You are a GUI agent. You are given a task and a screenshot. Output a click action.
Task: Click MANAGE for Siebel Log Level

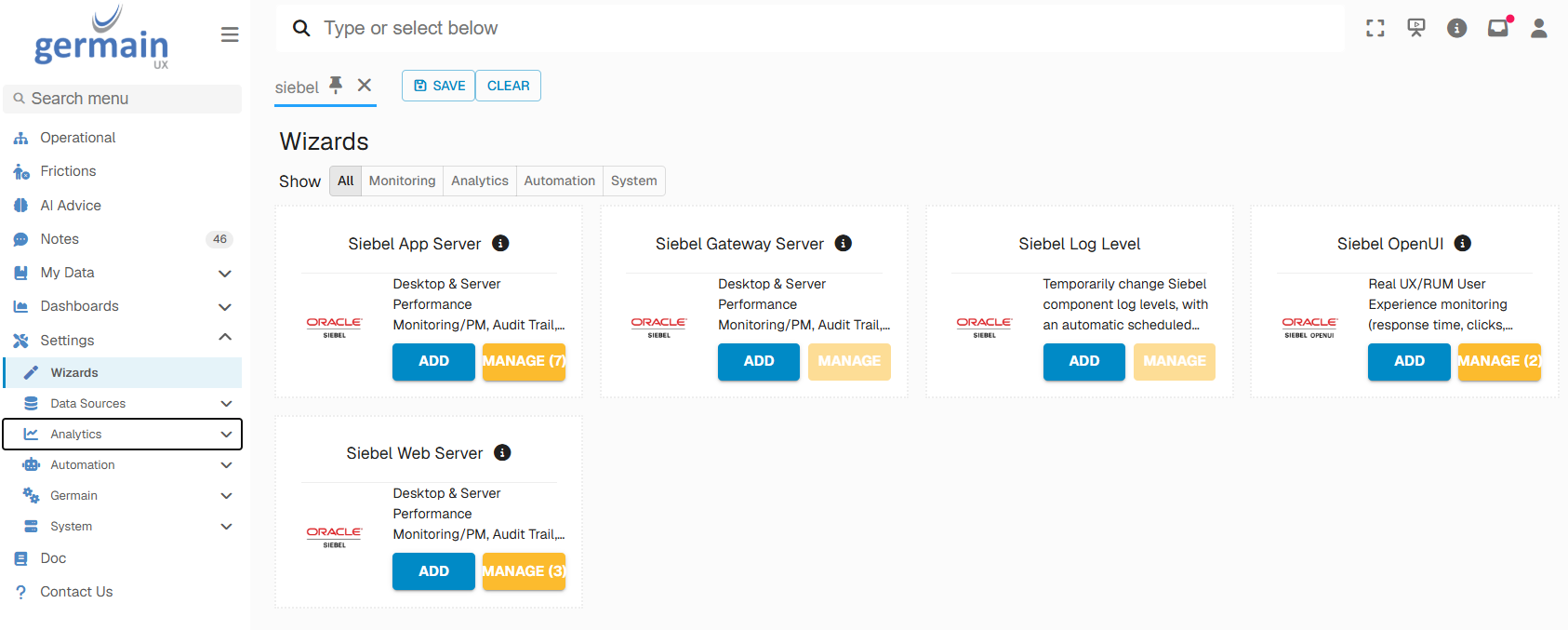click(1175, 361)
